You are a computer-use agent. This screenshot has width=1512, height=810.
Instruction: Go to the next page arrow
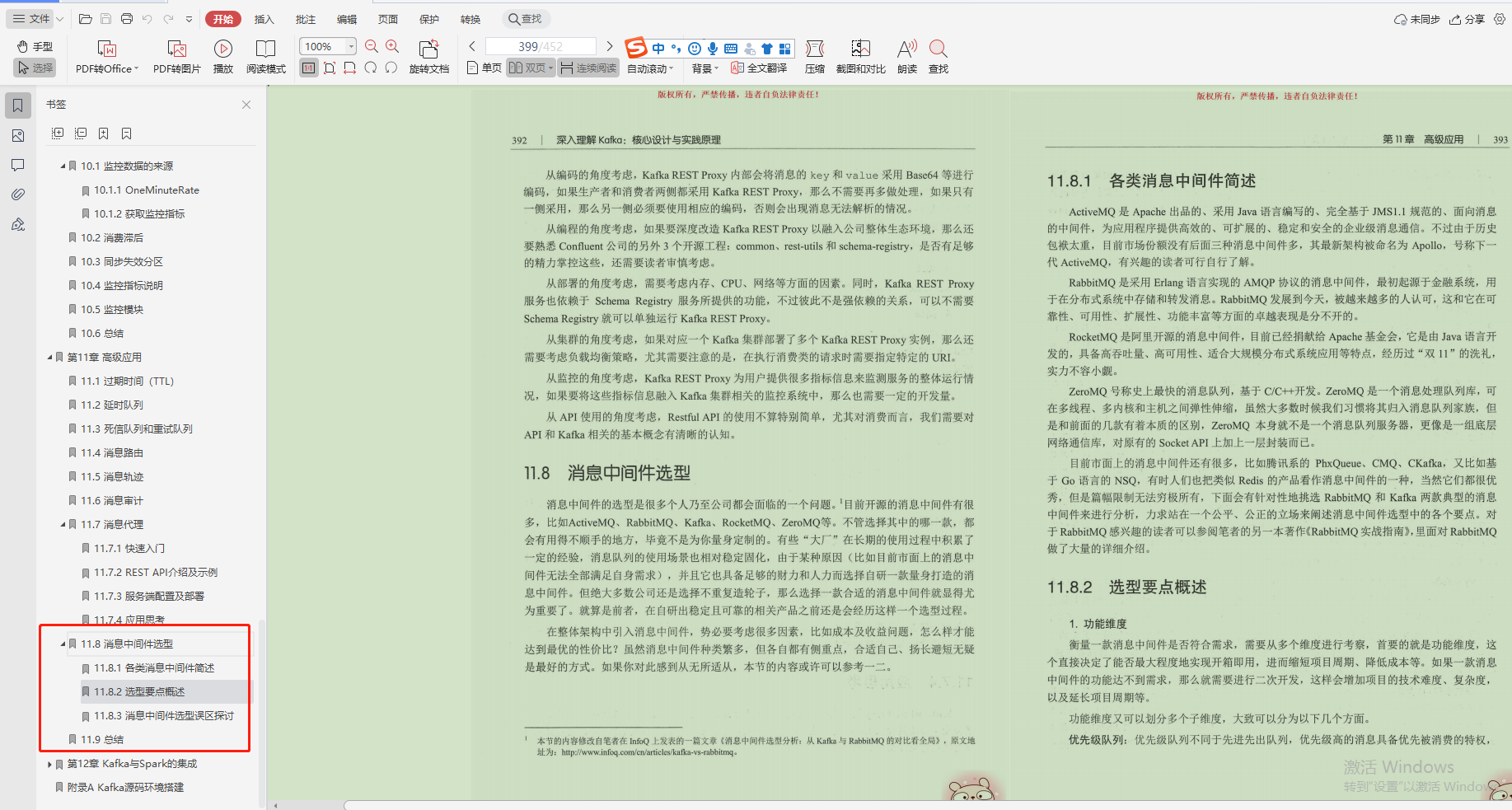point(610,46)
